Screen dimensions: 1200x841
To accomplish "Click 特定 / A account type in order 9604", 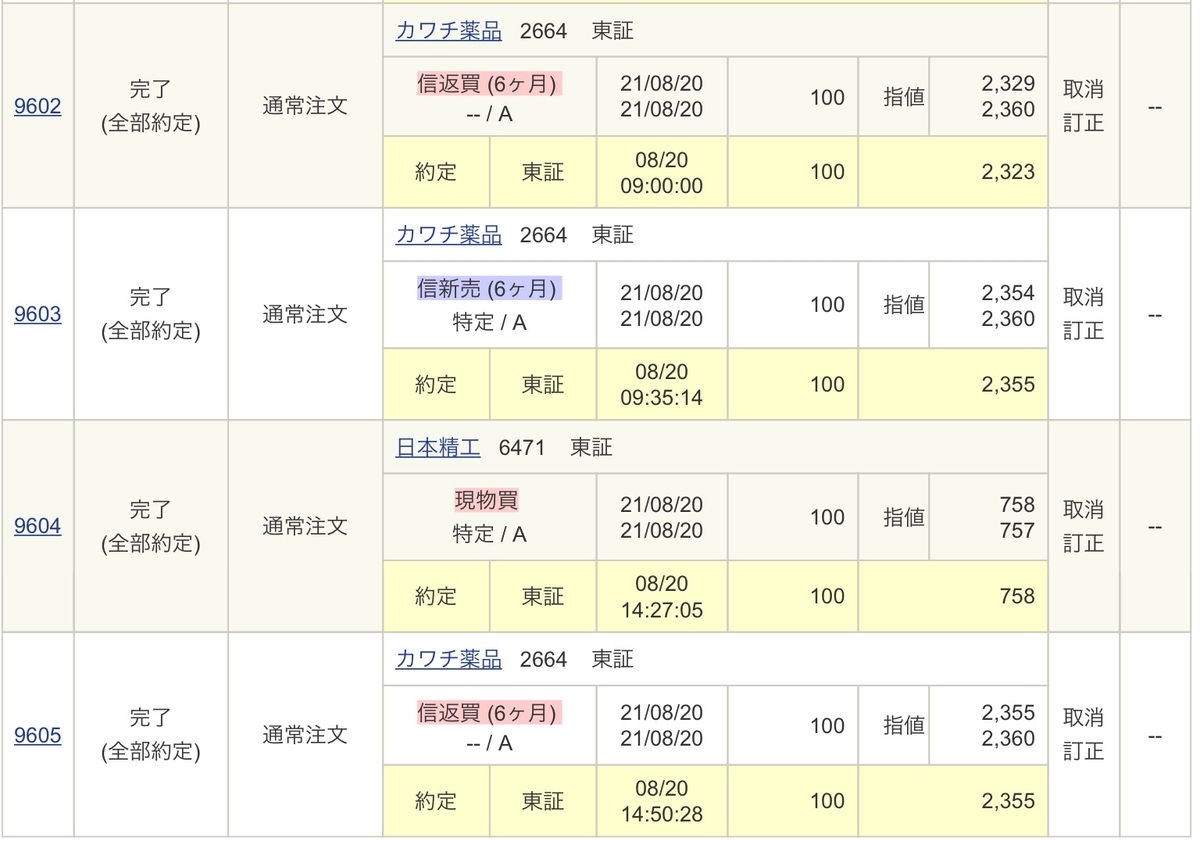I will tap(489, 534).
